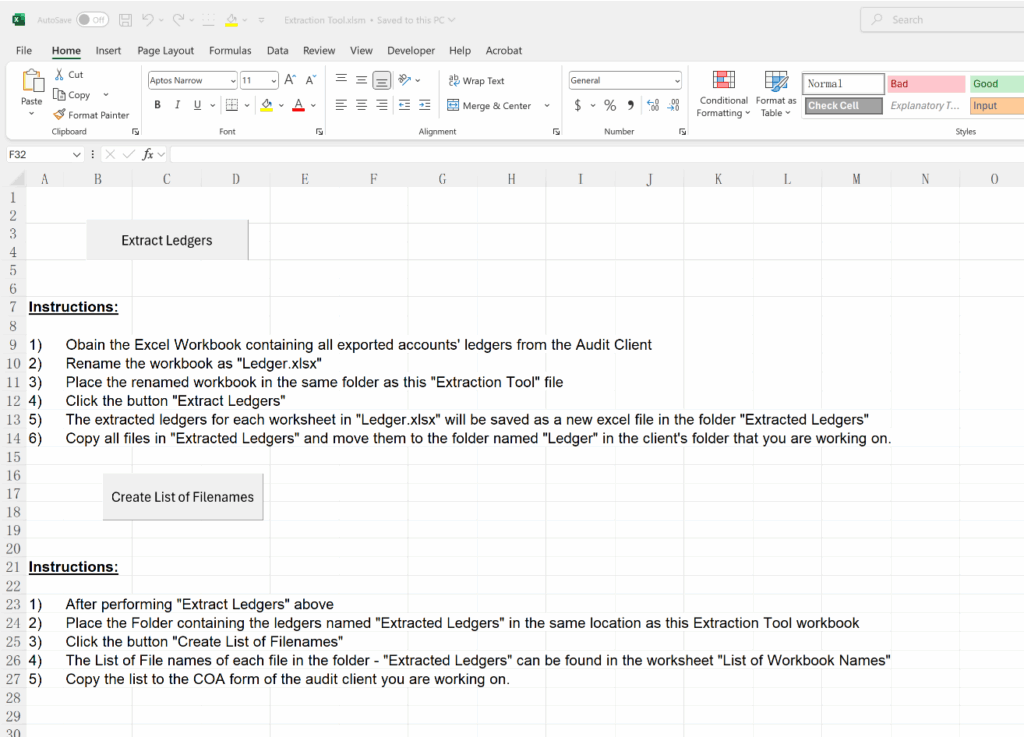Open the Developer tab

tap(411, 50)
